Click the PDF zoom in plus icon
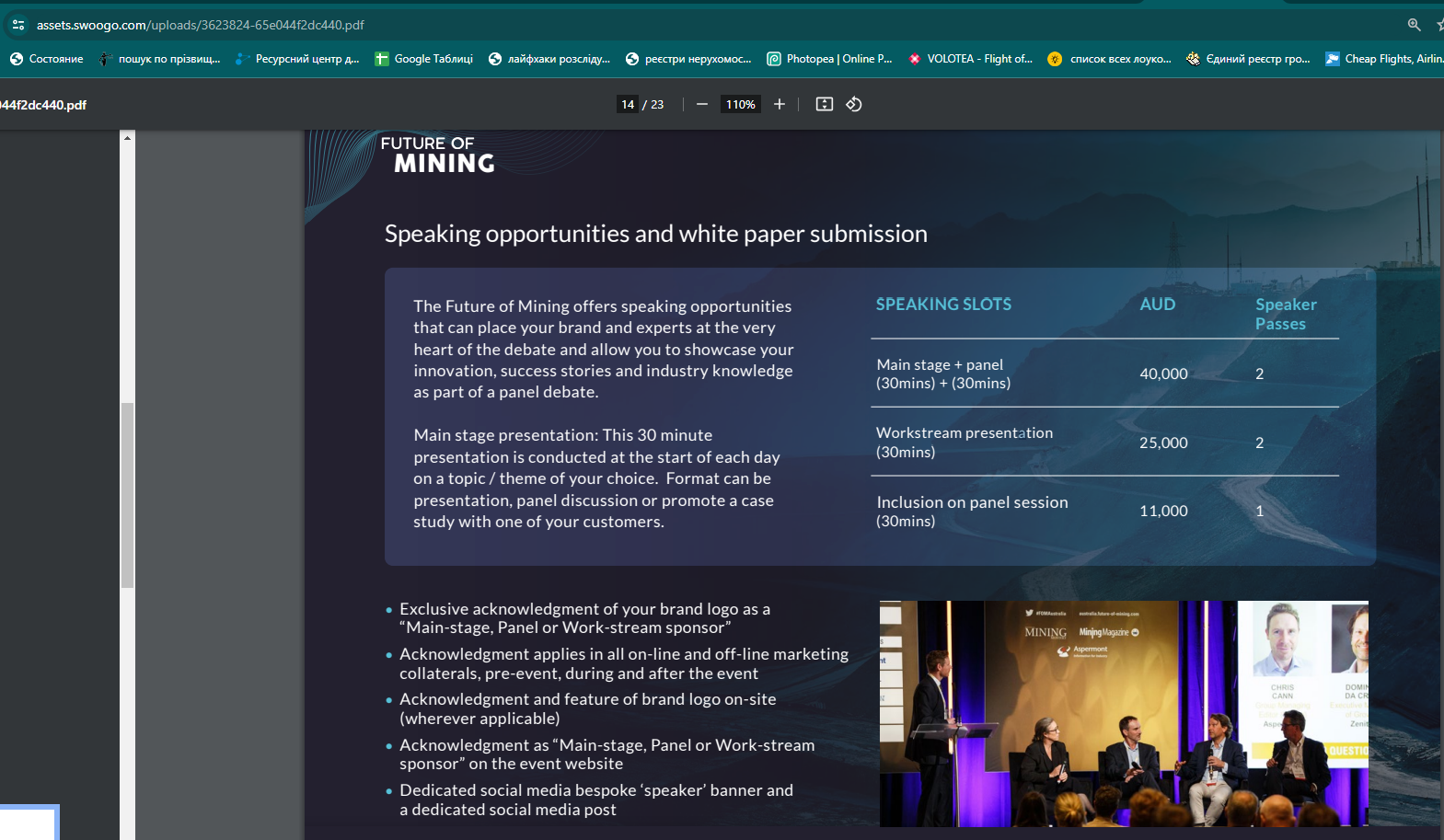The image size is (1444, 840). point(780,104)
